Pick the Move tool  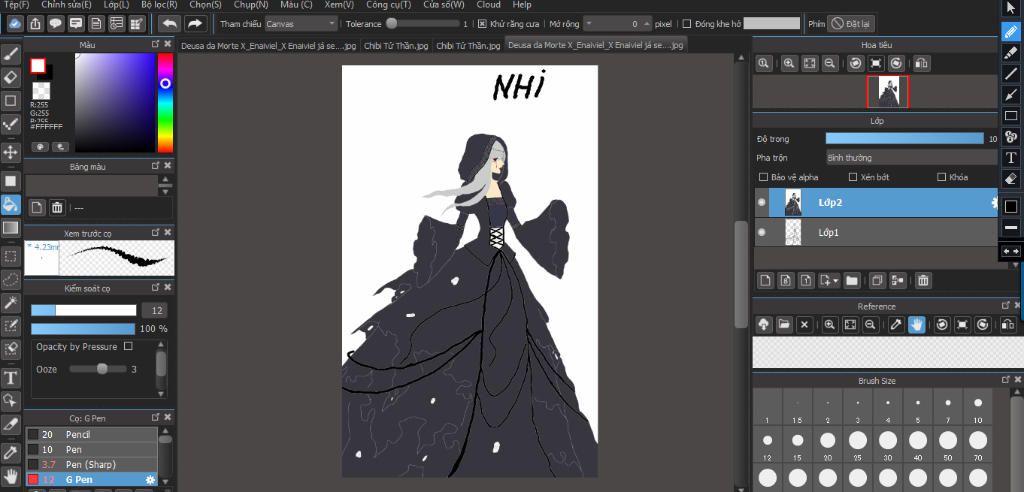coord(11,152)
